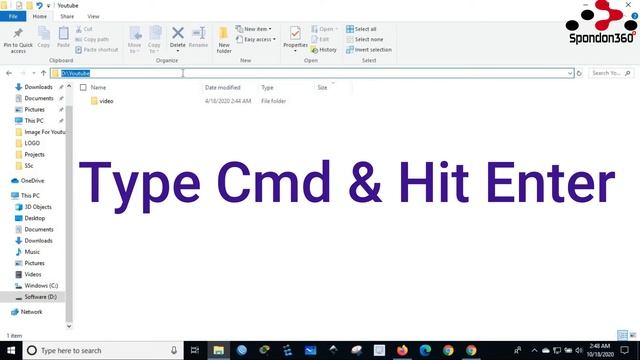640x360 pixels.
Task: Open Network in navigation pane
Action: [31, 312]
